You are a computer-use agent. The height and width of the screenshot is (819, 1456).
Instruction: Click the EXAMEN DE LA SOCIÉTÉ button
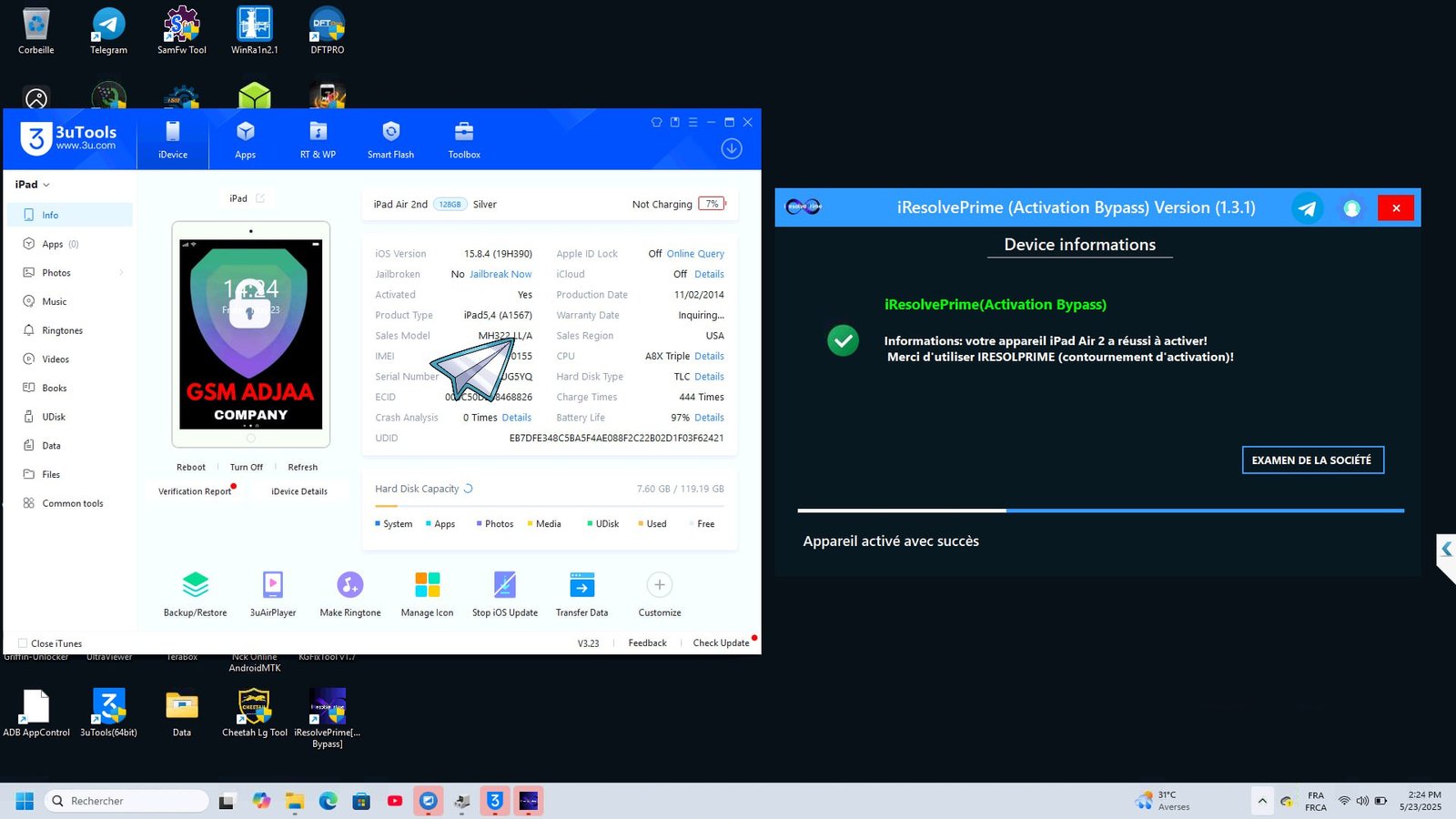click(1312, 460)
